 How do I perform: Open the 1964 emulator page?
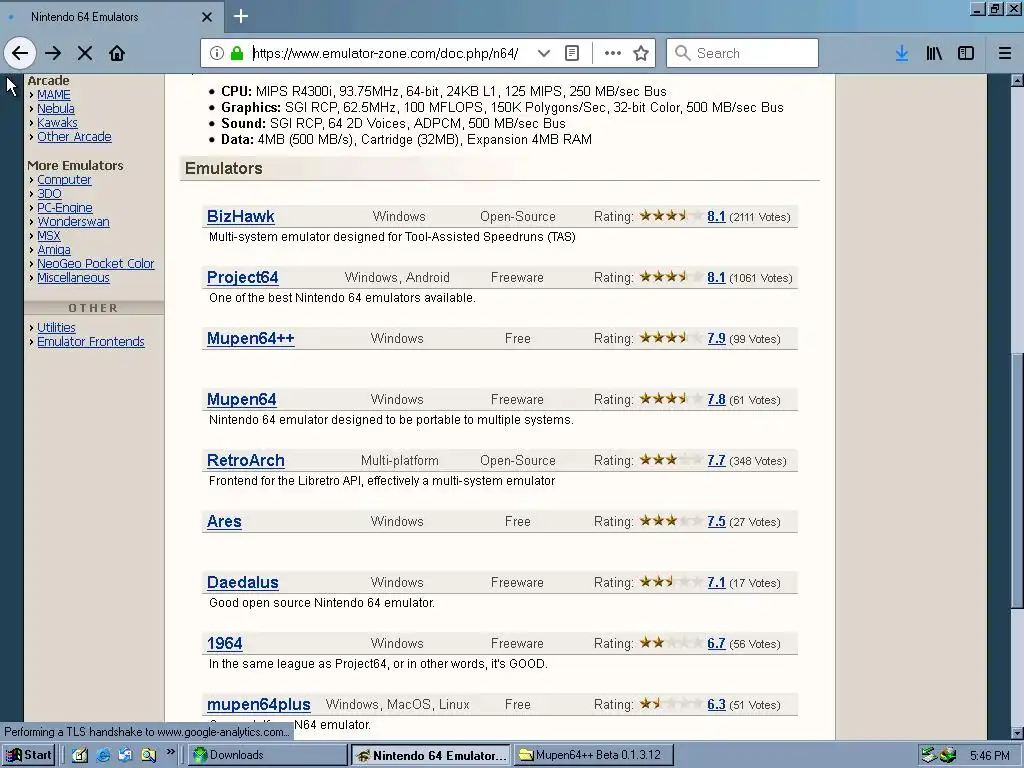pos(225,643)
